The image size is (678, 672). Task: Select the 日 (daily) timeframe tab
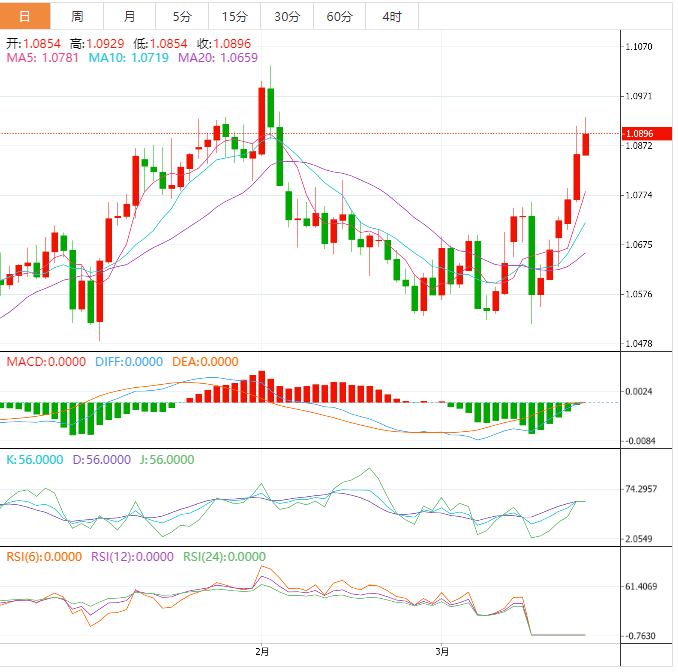point(25,17)
